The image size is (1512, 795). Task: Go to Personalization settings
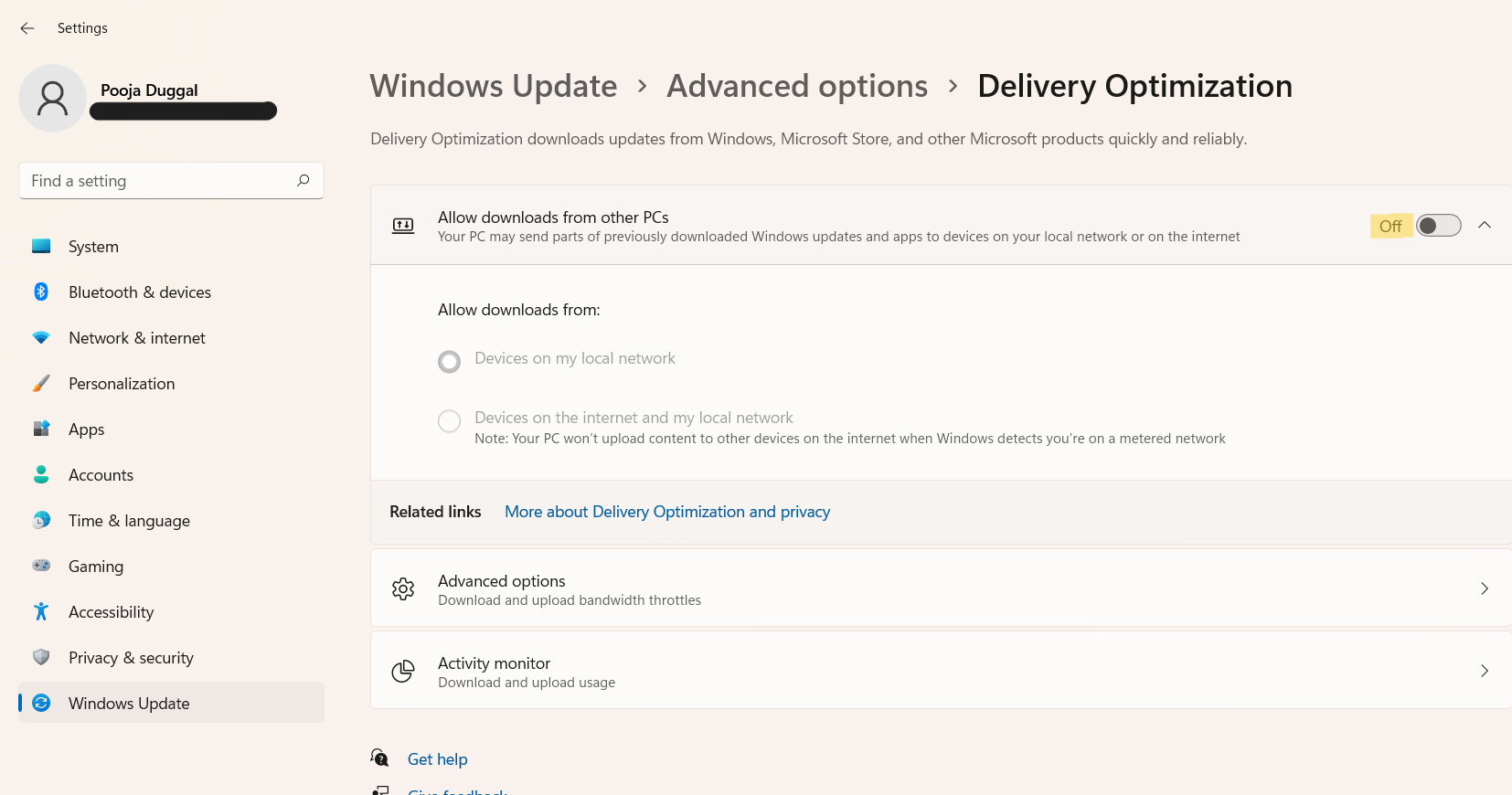click(121, 384)
